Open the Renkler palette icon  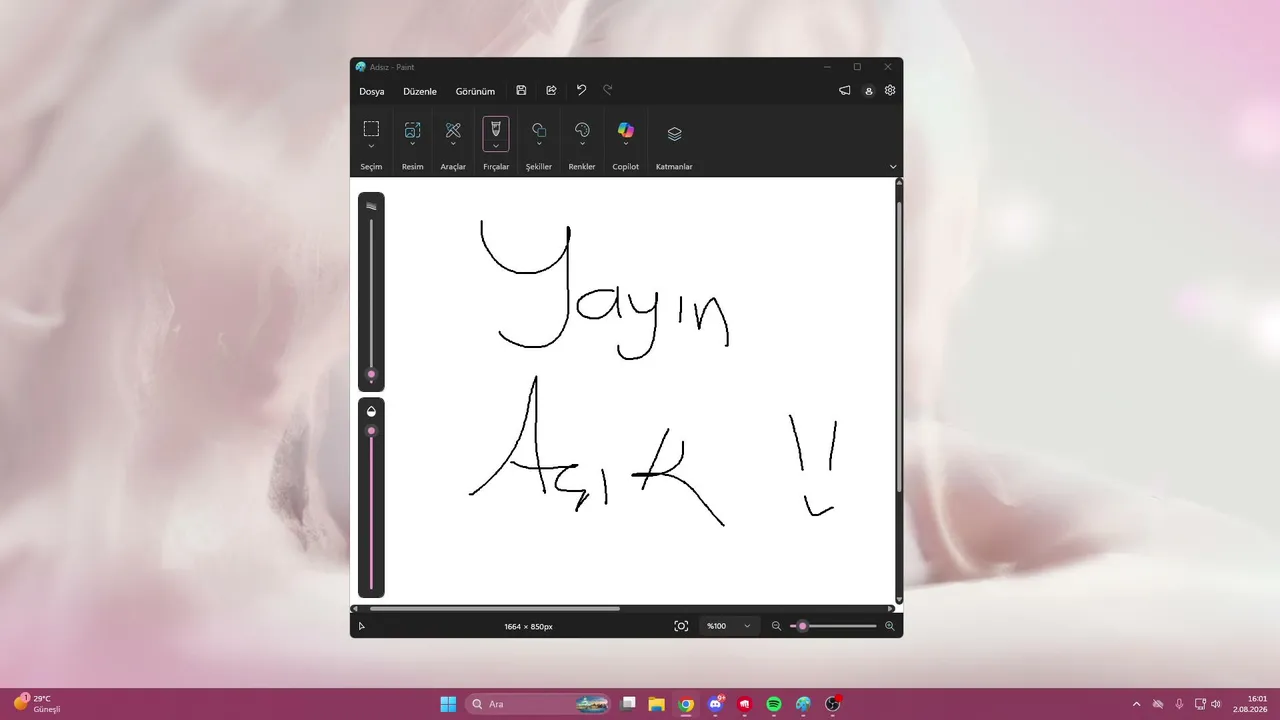582,130
